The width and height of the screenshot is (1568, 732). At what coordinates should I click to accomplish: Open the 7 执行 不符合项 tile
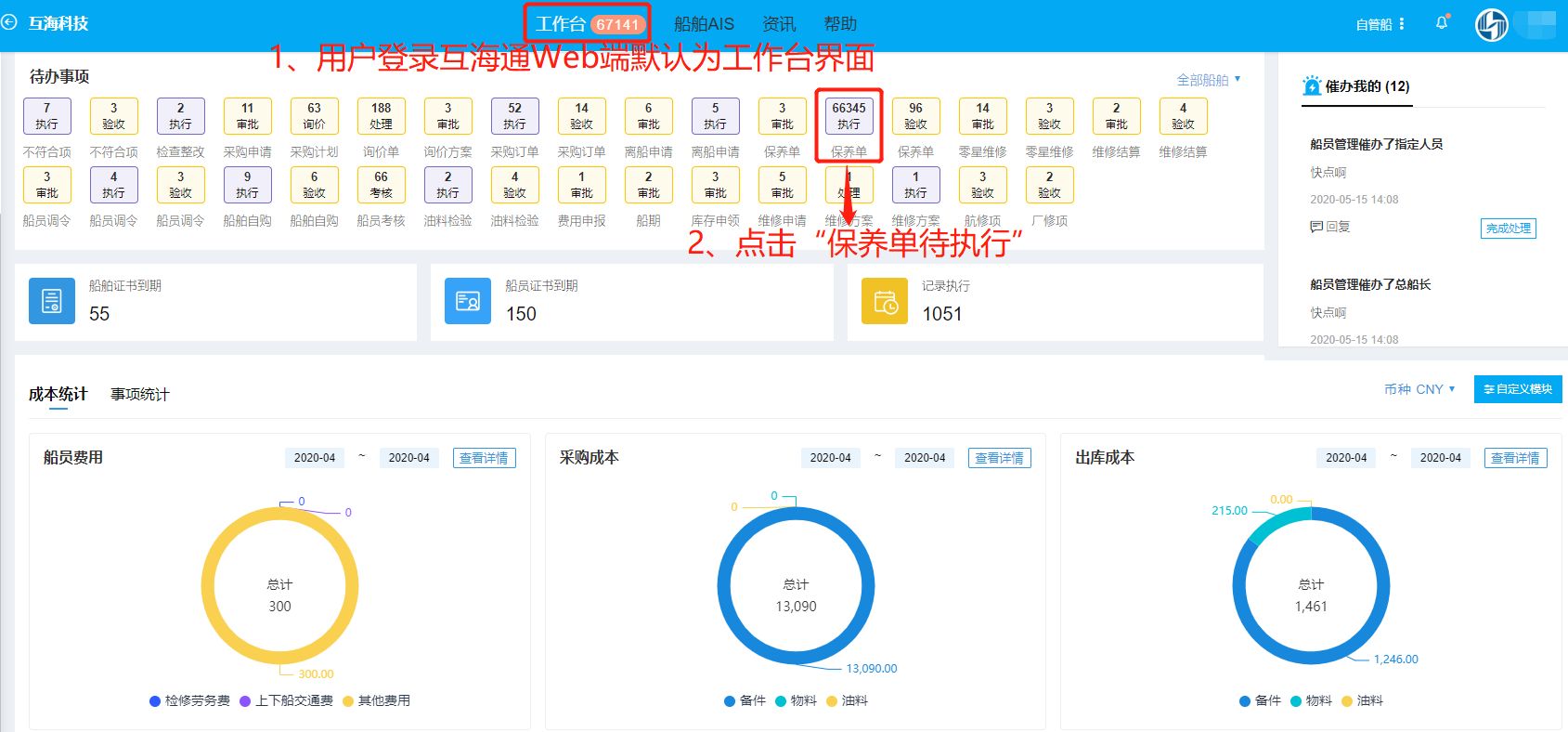47,116
